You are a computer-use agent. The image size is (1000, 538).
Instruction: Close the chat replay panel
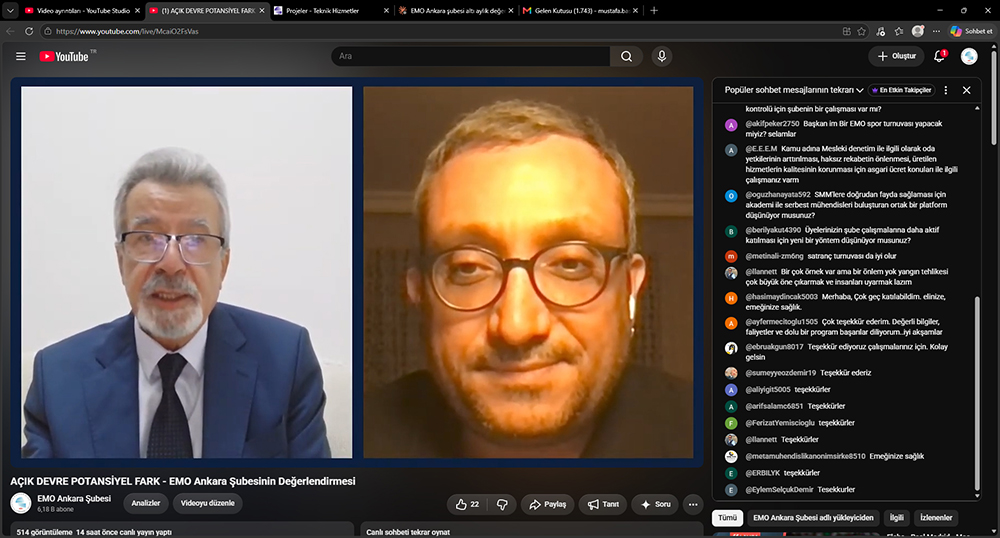967,91
